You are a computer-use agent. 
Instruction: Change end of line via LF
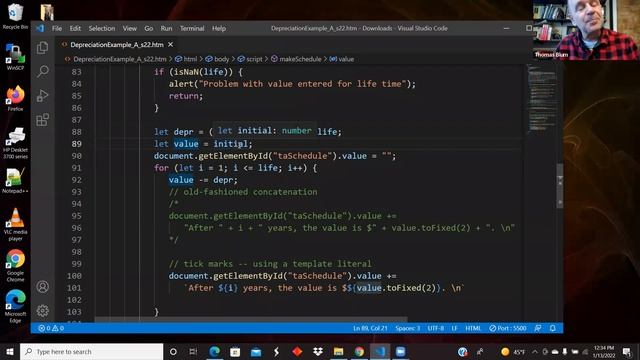pyautogui.click(x=454, y=328)
